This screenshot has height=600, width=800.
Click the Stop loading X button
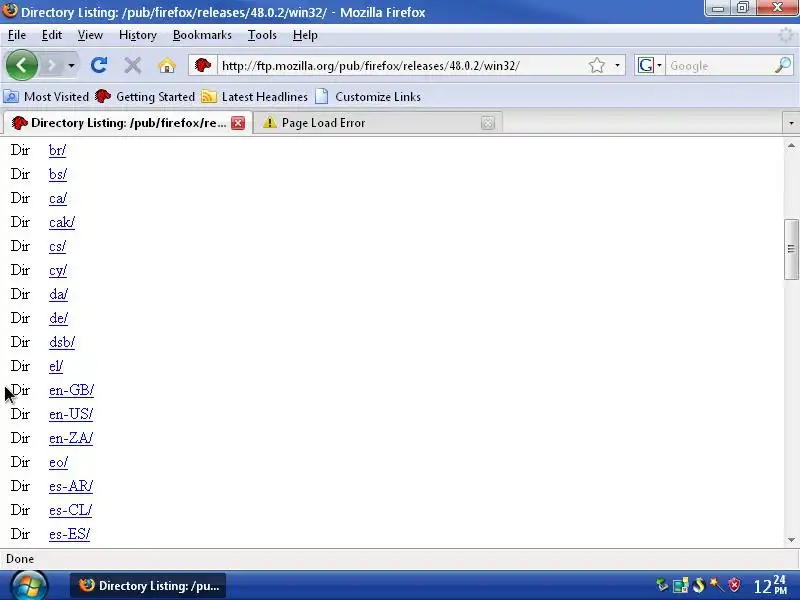pos(133,65)
